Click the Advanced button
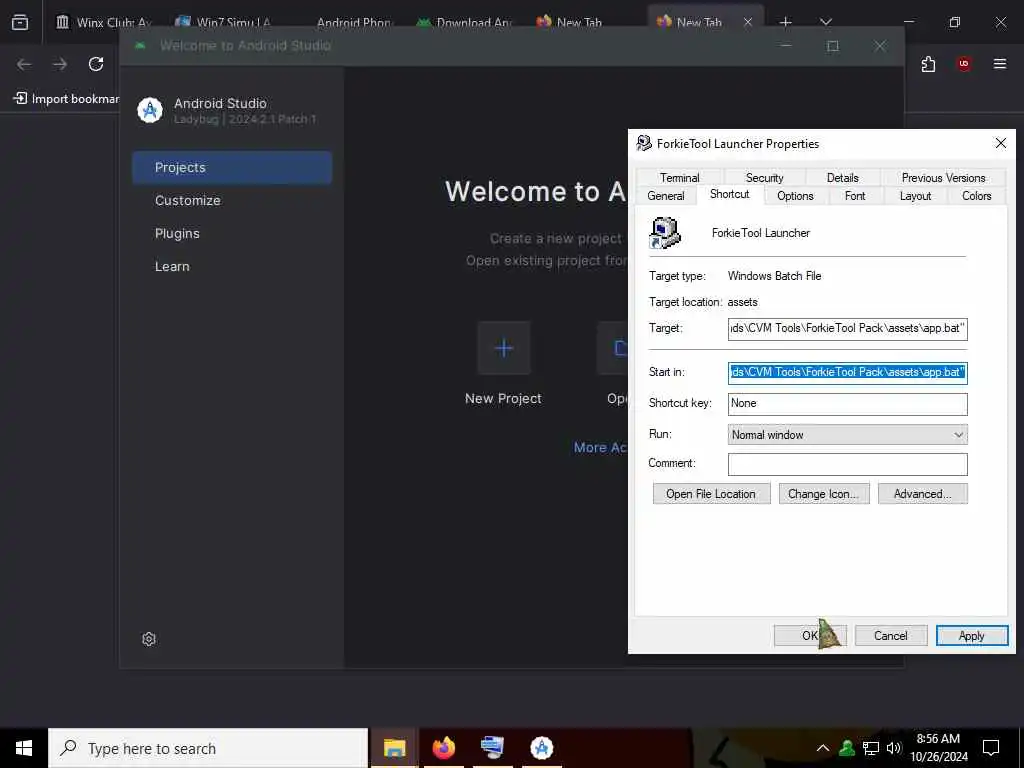1024x768 pixels. coord(922,494)
